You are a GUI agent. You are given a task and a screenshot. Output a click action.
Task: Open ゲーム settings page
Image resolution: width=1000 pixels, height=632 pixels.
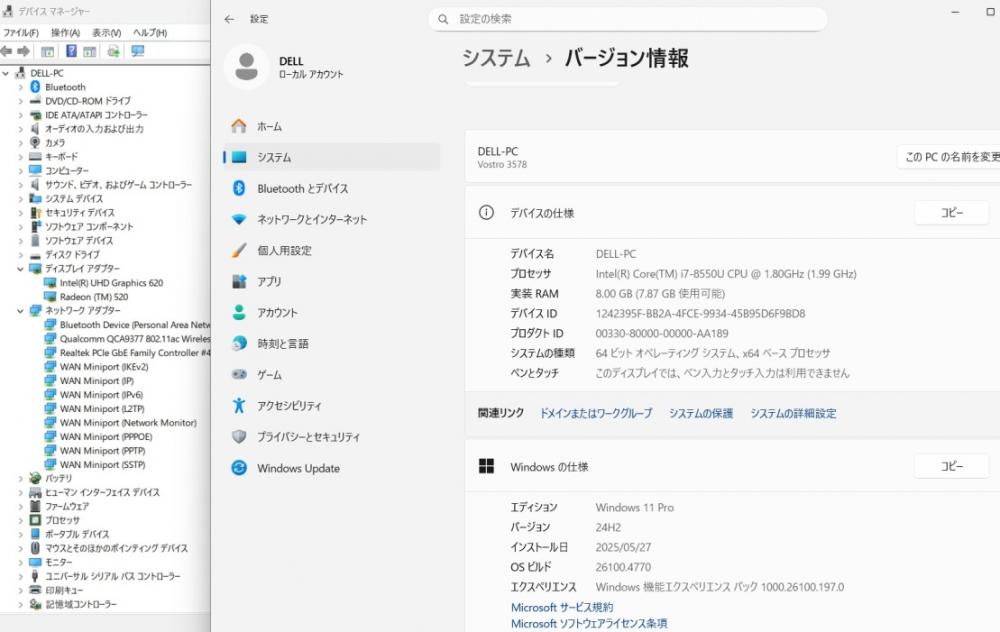pyautogui.click(x=332, y=375)
